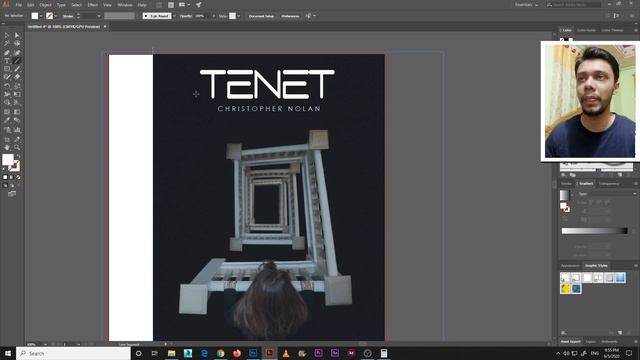Screen dimensions: 640x360
Task: Select the Curvature tool
Action: (17, 53)
